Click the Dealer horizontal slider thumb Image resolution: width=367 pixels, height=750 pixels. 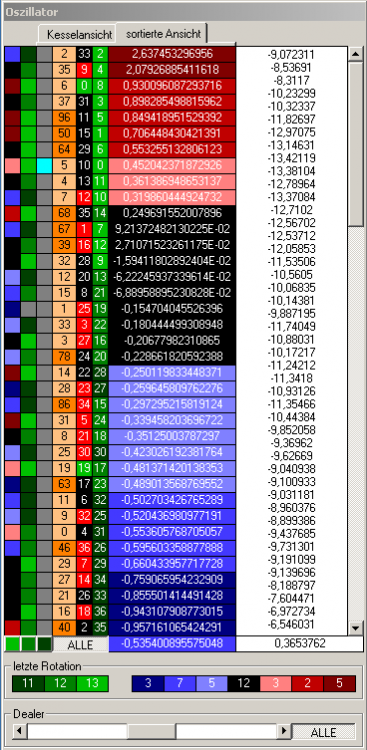pos(151,731)
